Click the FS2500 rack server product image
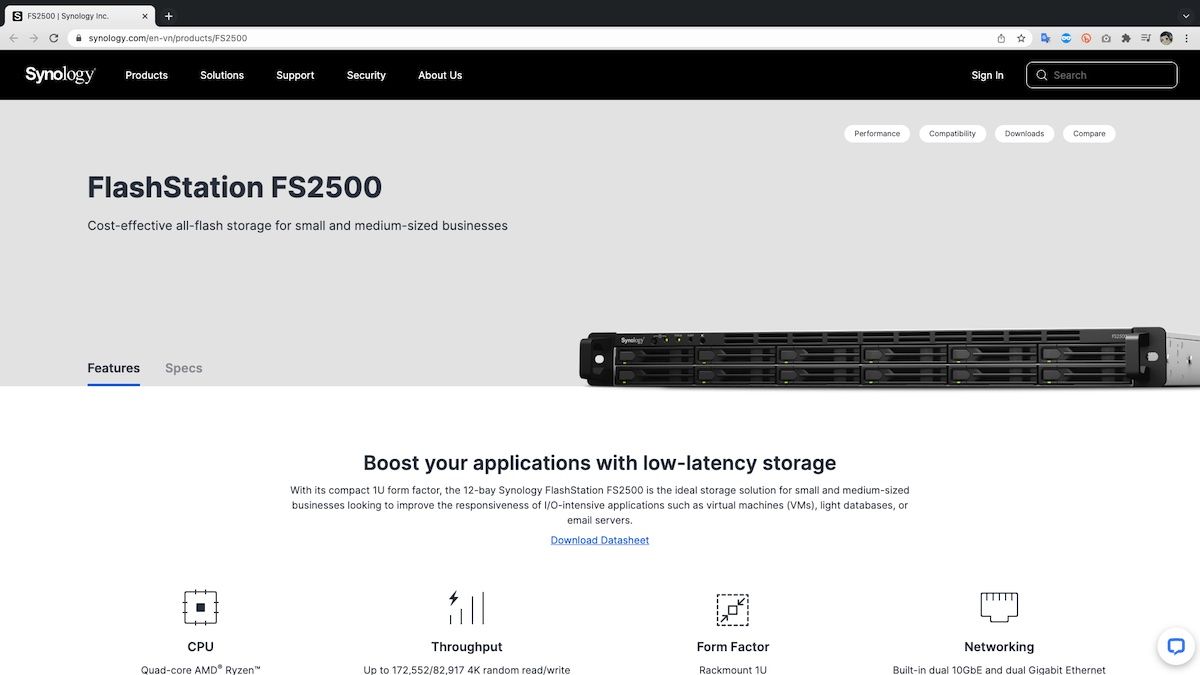This screenshot has height=675, width=1200. [890, 357]
